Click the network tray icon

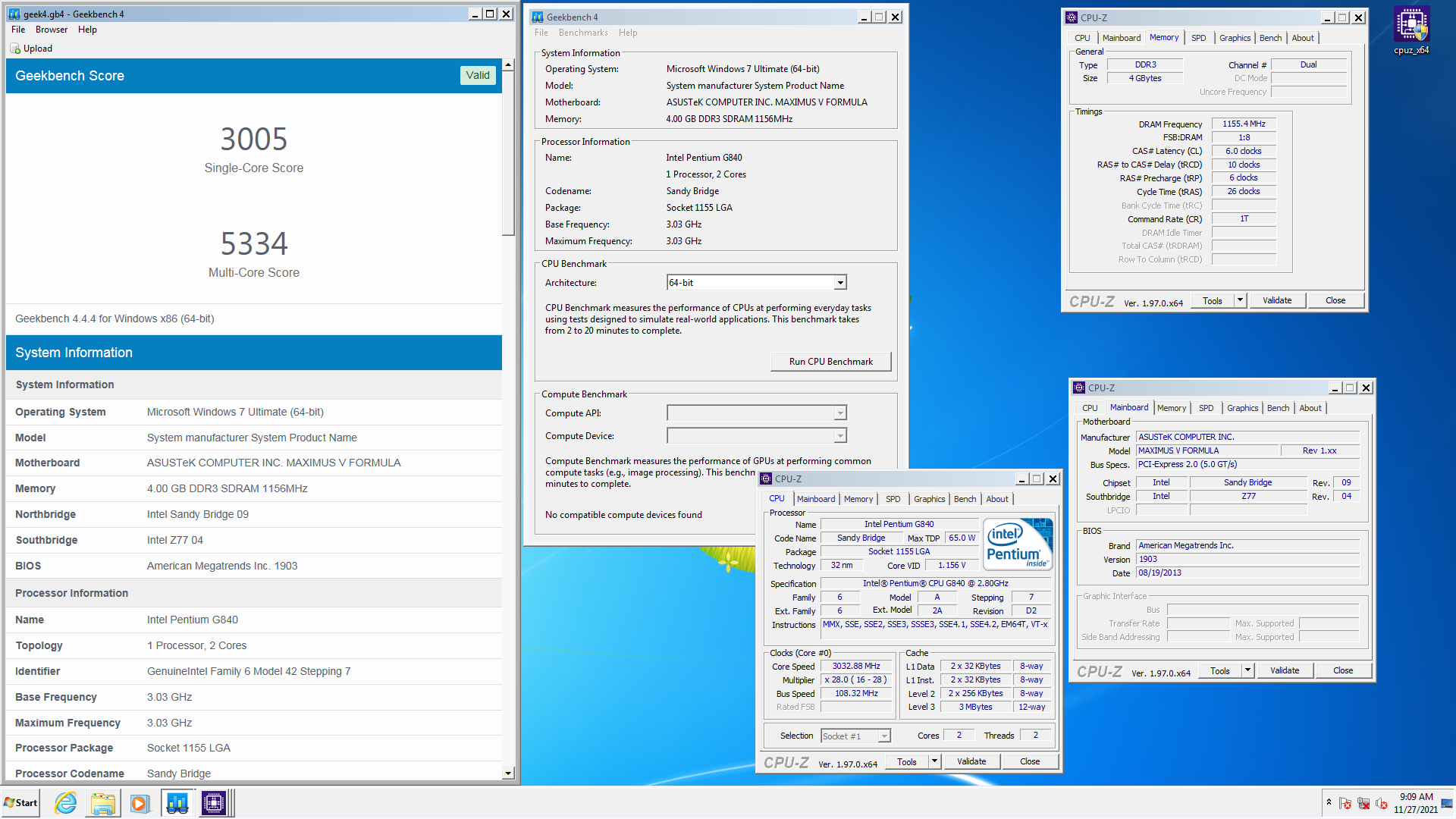tap(1363, 803)
